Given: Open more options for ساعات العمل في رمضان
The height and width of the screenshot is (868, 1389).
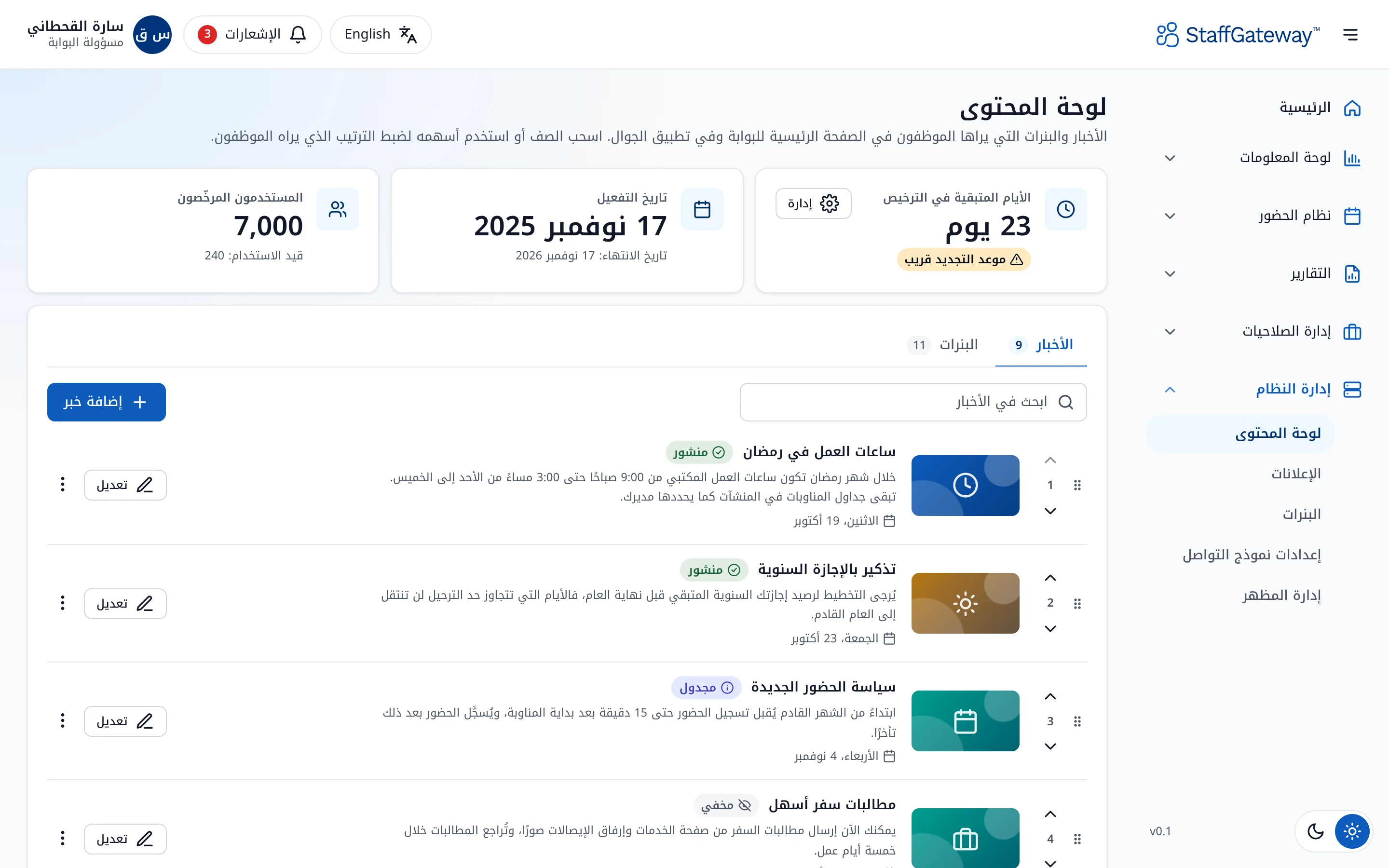Looking at the screenshot, I should (63, 485).
